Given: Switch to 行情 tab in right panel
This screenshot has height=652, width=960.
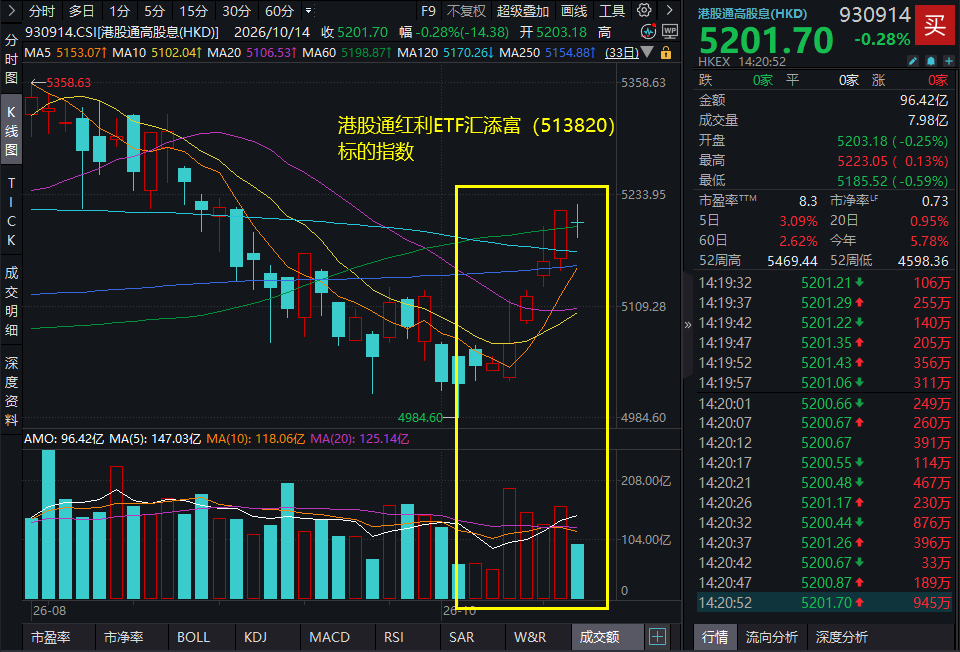Looking at the screenshot, I should [714, 637].
